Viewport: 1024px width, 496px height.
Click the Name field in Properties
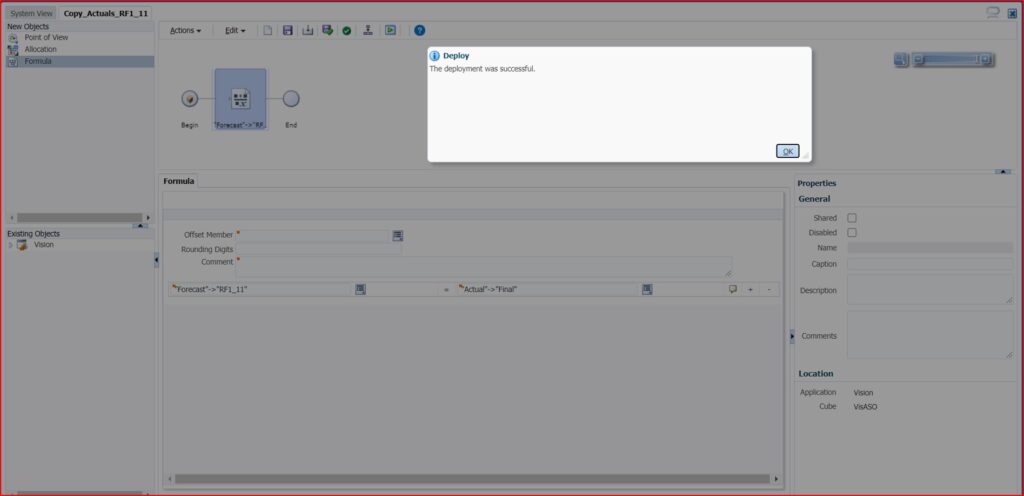tap(930, 248)
